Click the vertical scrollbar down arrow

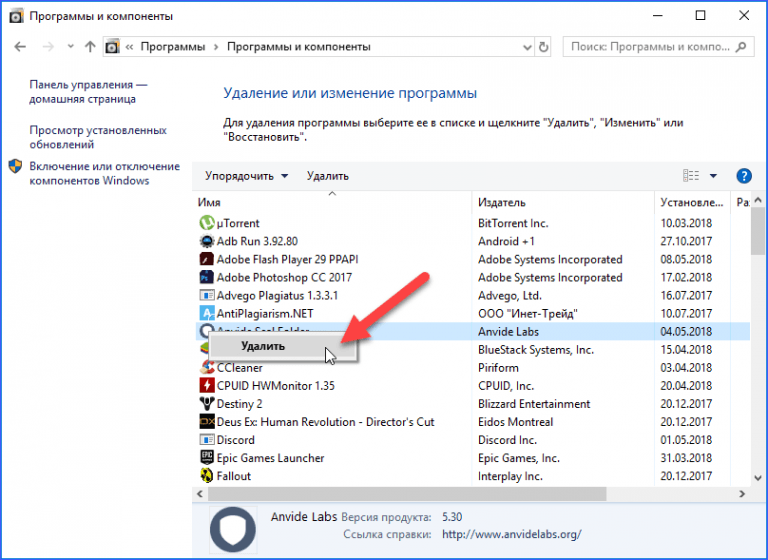[x=758, y=478]
